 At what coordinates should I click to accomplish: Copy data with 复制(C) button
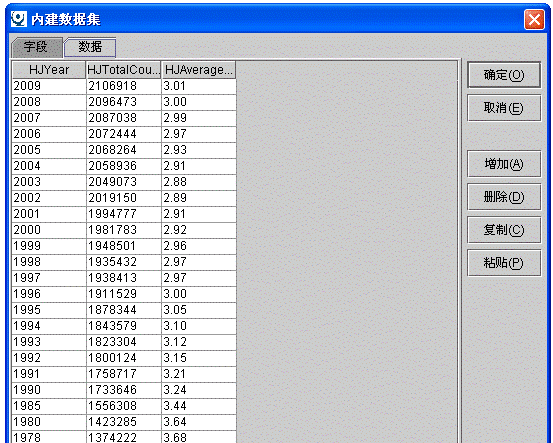pos(504,230)
